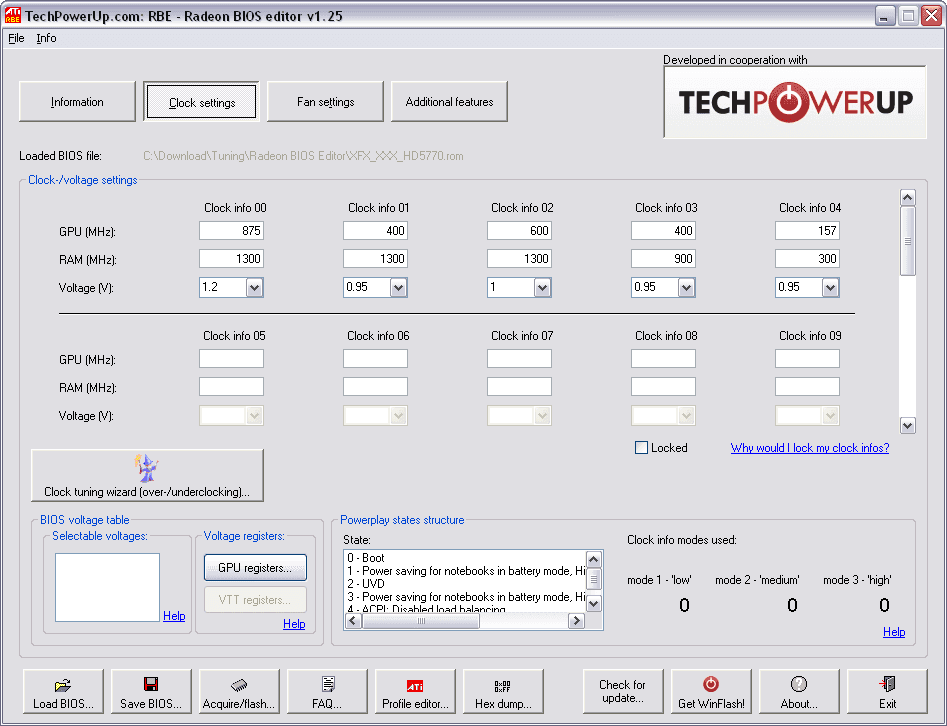Expand Clock info 03 voltage dropdown
The height and width of the screenshot is (726, 947).
tap(687, 288)
